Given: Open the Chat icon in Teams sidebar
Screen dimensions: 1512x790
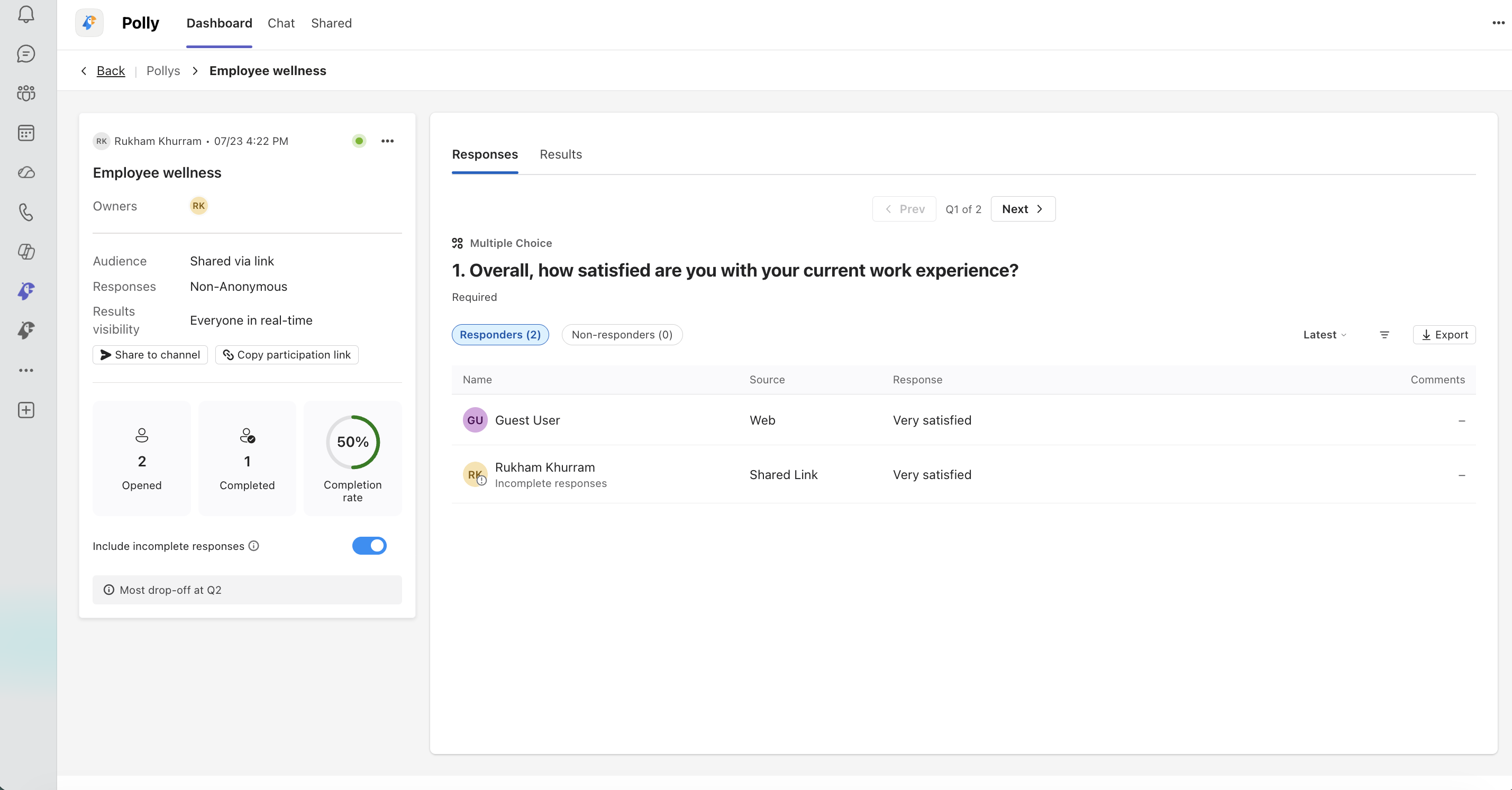Looking at the screenshot, I should point(26,54).
